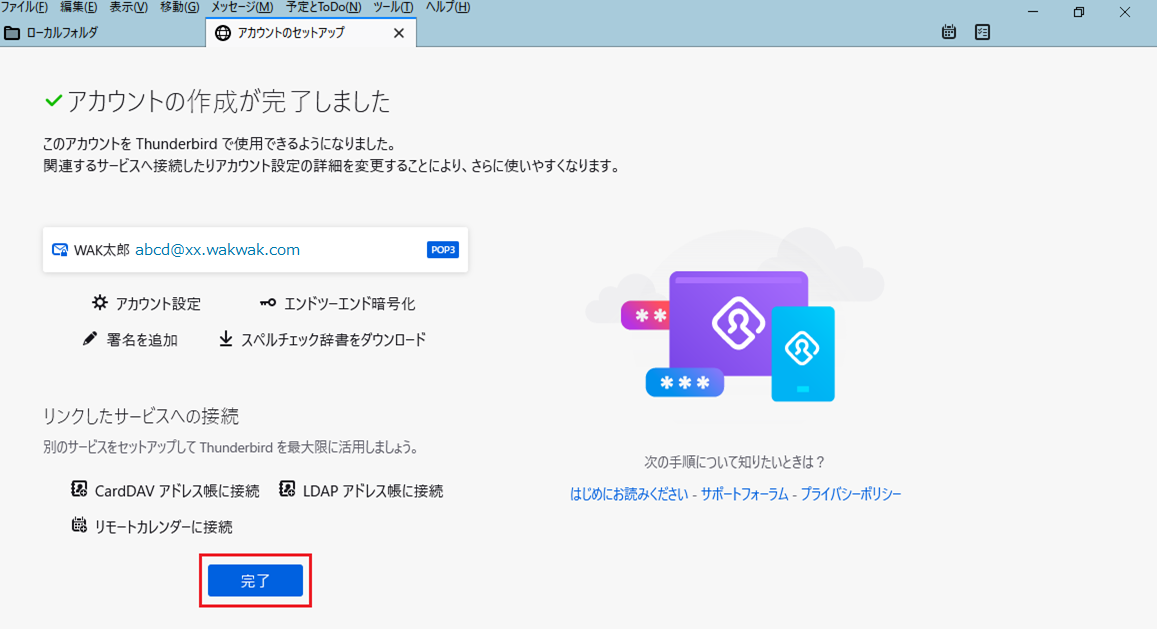Screen dimensions: 1157x629
Task: Click the 完了 button
Action: pyautogui.click(x=255, y=580)
